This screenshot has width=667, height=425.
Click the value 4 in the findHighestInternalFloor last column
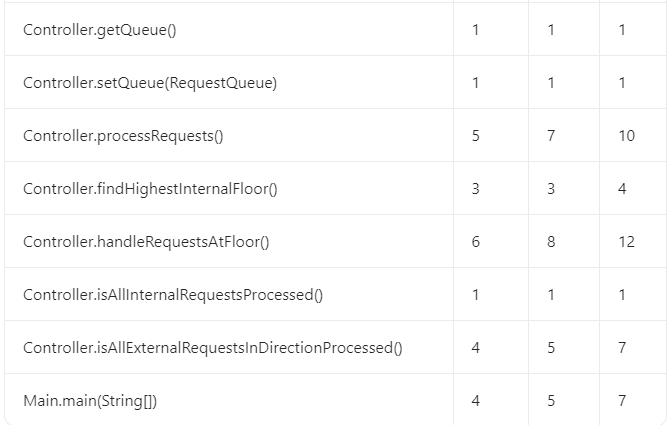pyautogui.click(x=622, y=188)
